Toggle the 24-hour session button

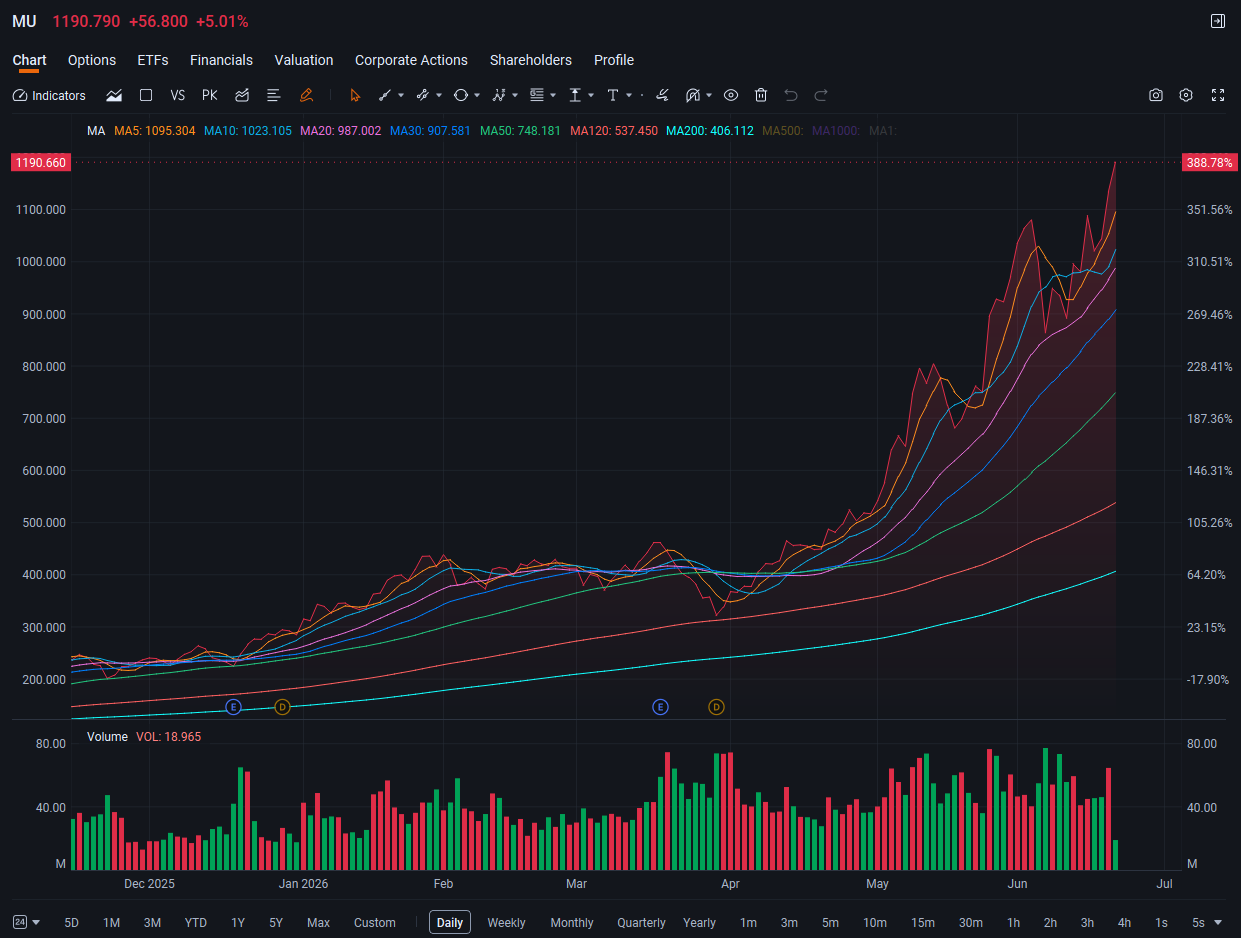coord(20,922)
